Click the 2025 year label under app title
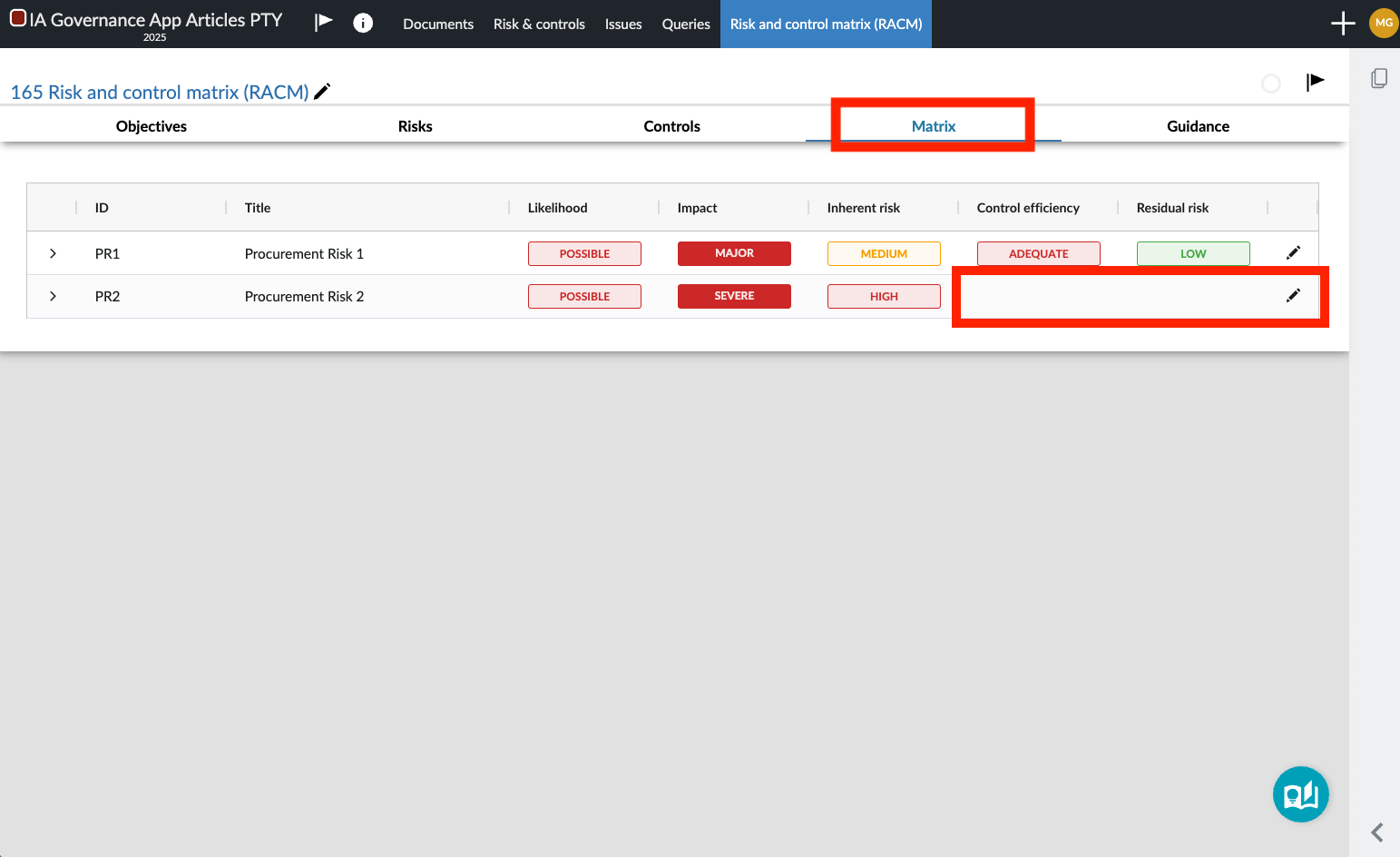The height and width of the screenshot is (857, 1400). (154, 37)
